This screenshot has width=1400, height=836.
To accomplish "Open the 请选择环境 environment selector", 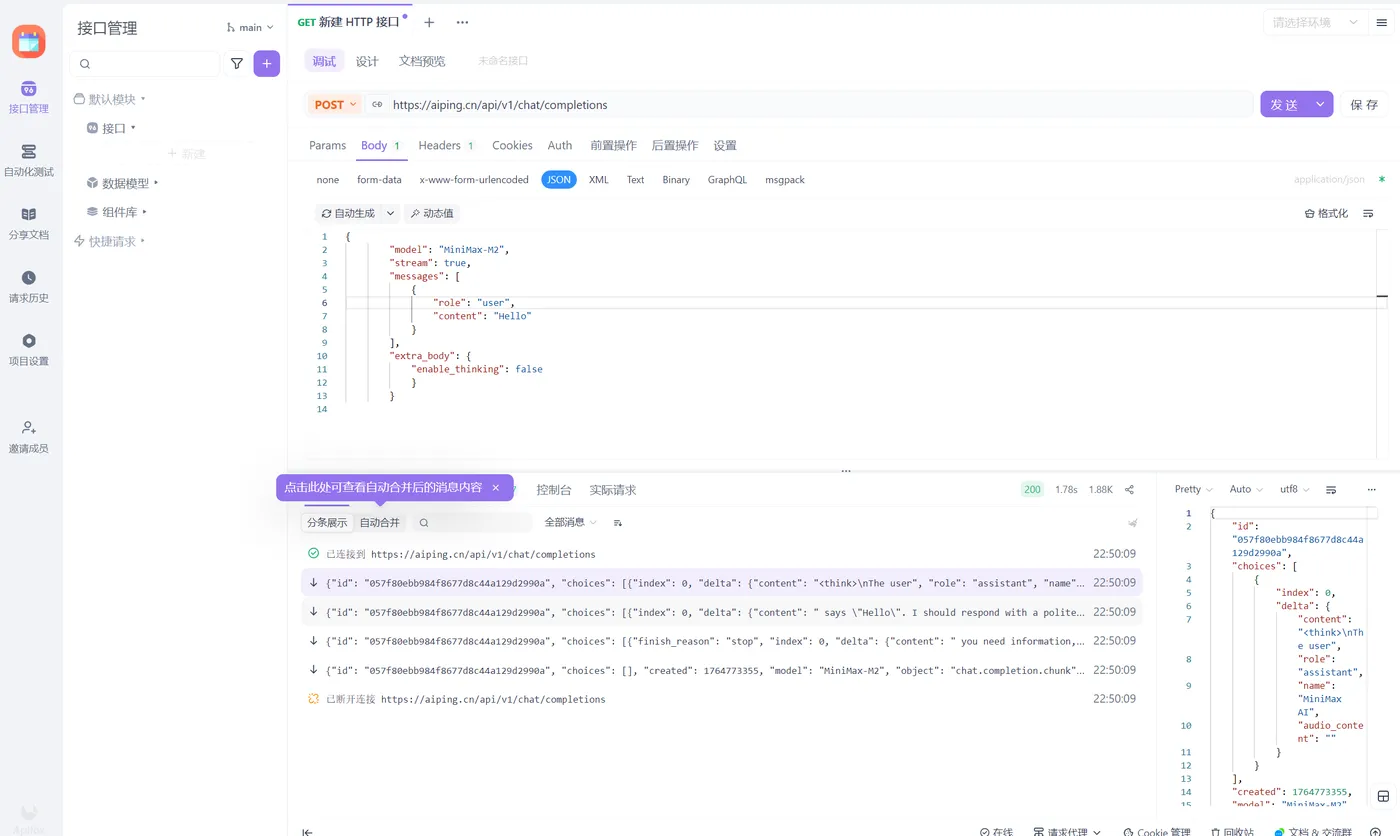I will [1315, 22].
